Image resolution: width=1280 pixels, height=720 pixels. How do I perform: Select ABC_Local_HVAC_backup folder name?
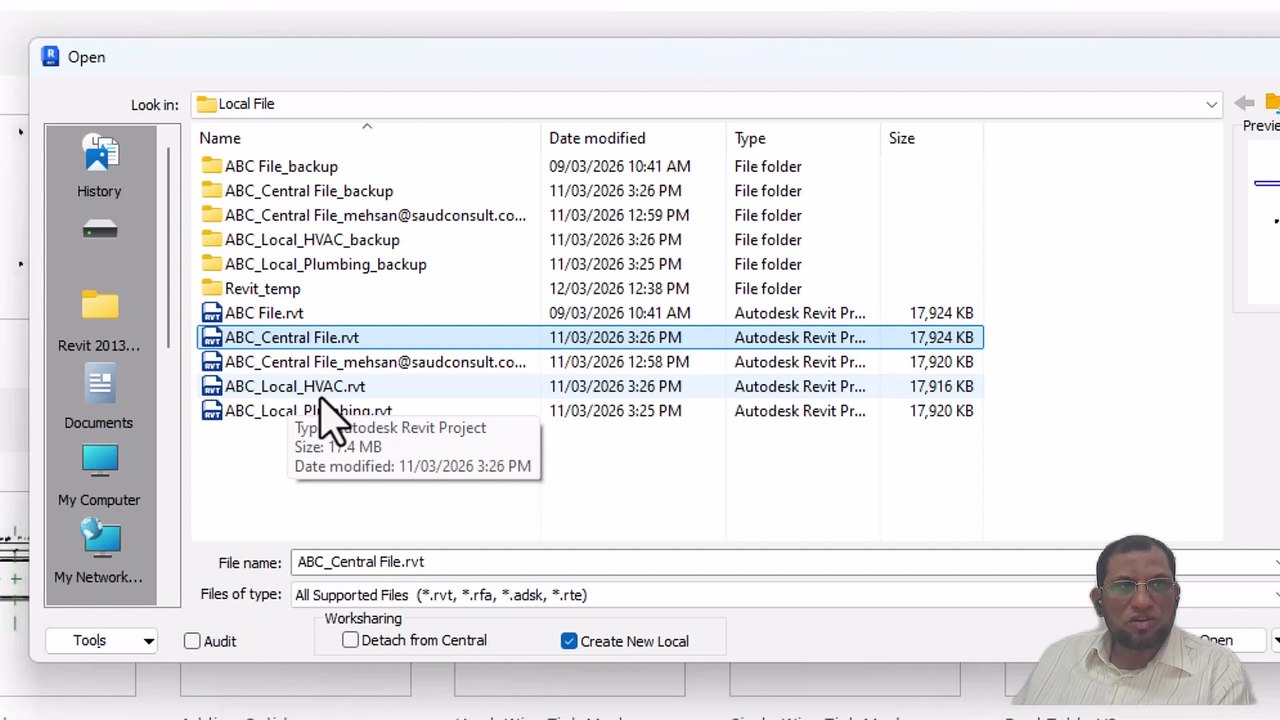[312, 240]
